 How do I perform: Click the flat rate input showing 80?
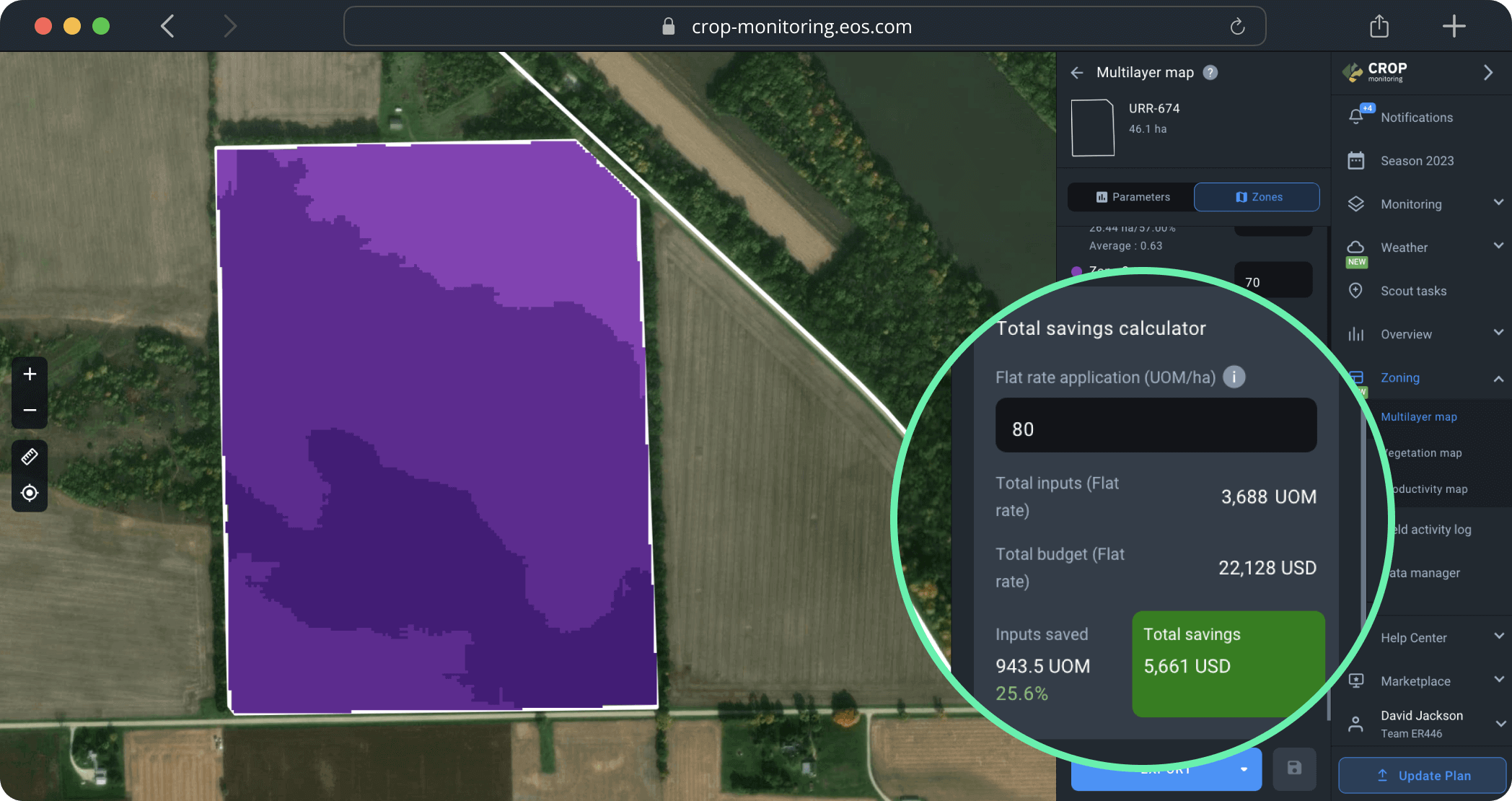(x=1156, y=426)
